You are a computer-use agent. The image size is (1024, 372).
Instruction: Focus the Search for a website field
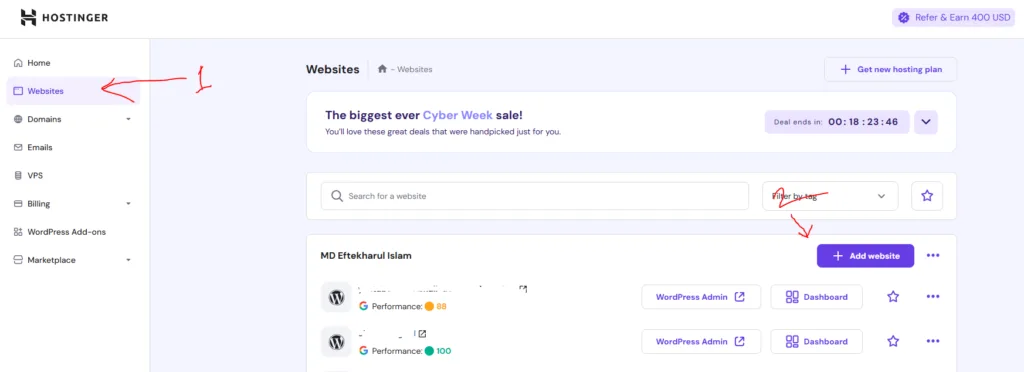coord(534,196)
